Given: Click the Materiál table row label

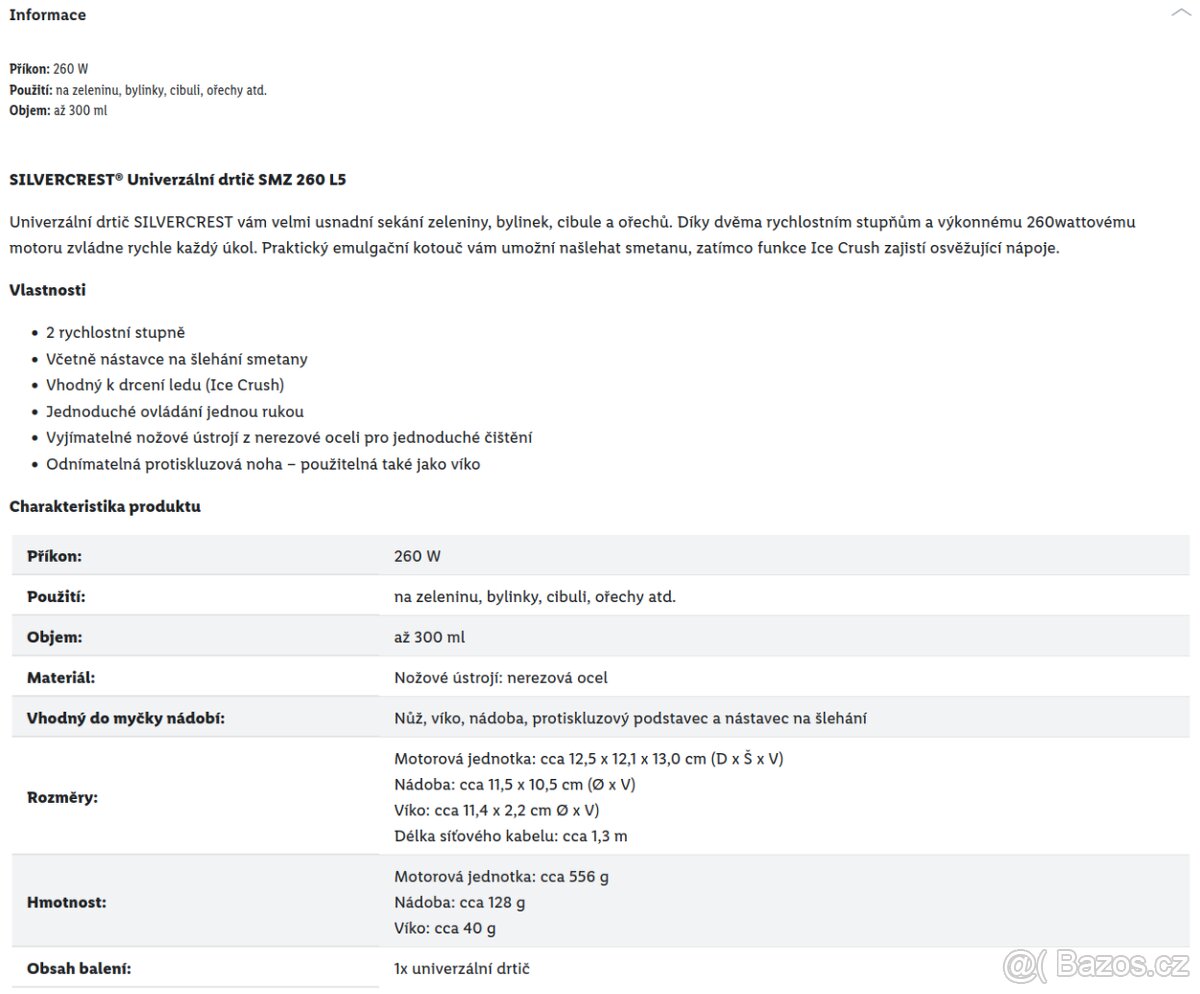Looking at the screenshot, I should click(61, 678).
